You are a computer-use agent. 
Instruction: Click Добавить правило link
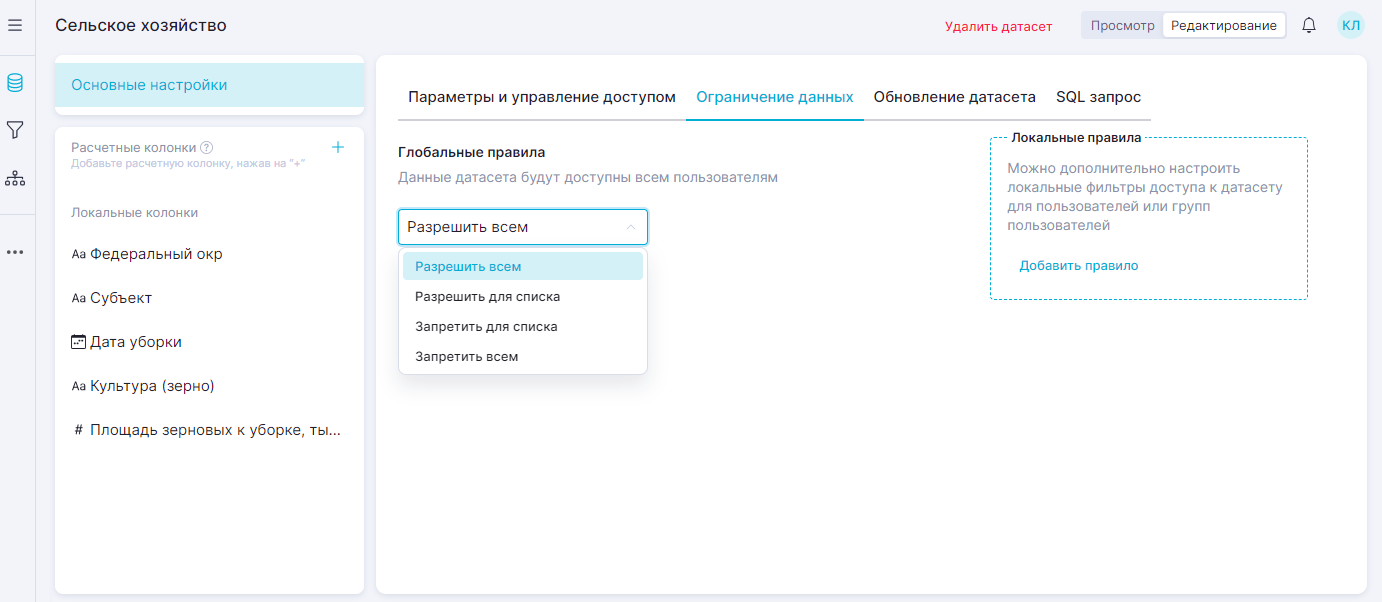(1078, 266)
